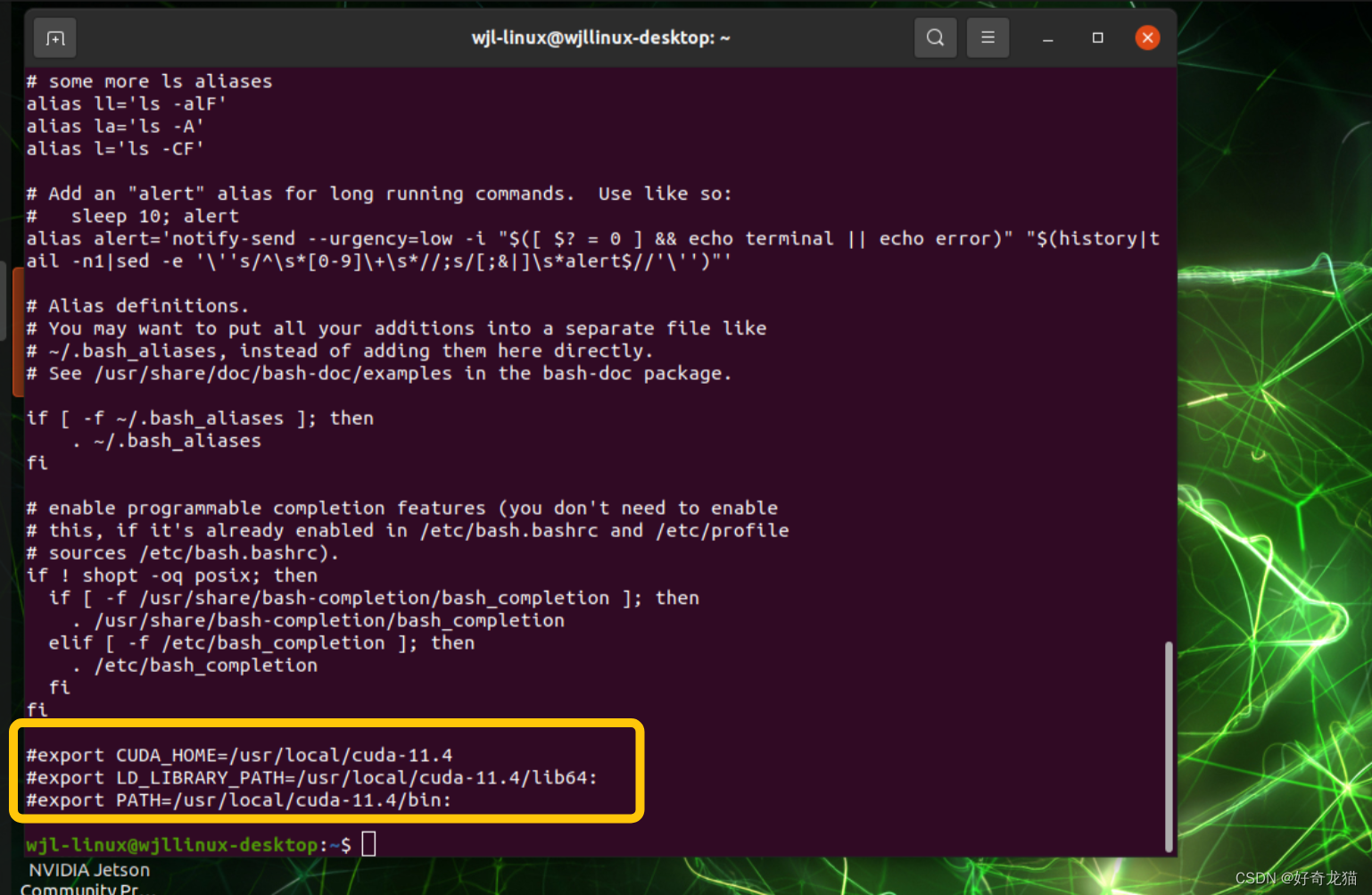
Task: Click the orange app icon on the Ubuntu dock
Action: [16, 330]
